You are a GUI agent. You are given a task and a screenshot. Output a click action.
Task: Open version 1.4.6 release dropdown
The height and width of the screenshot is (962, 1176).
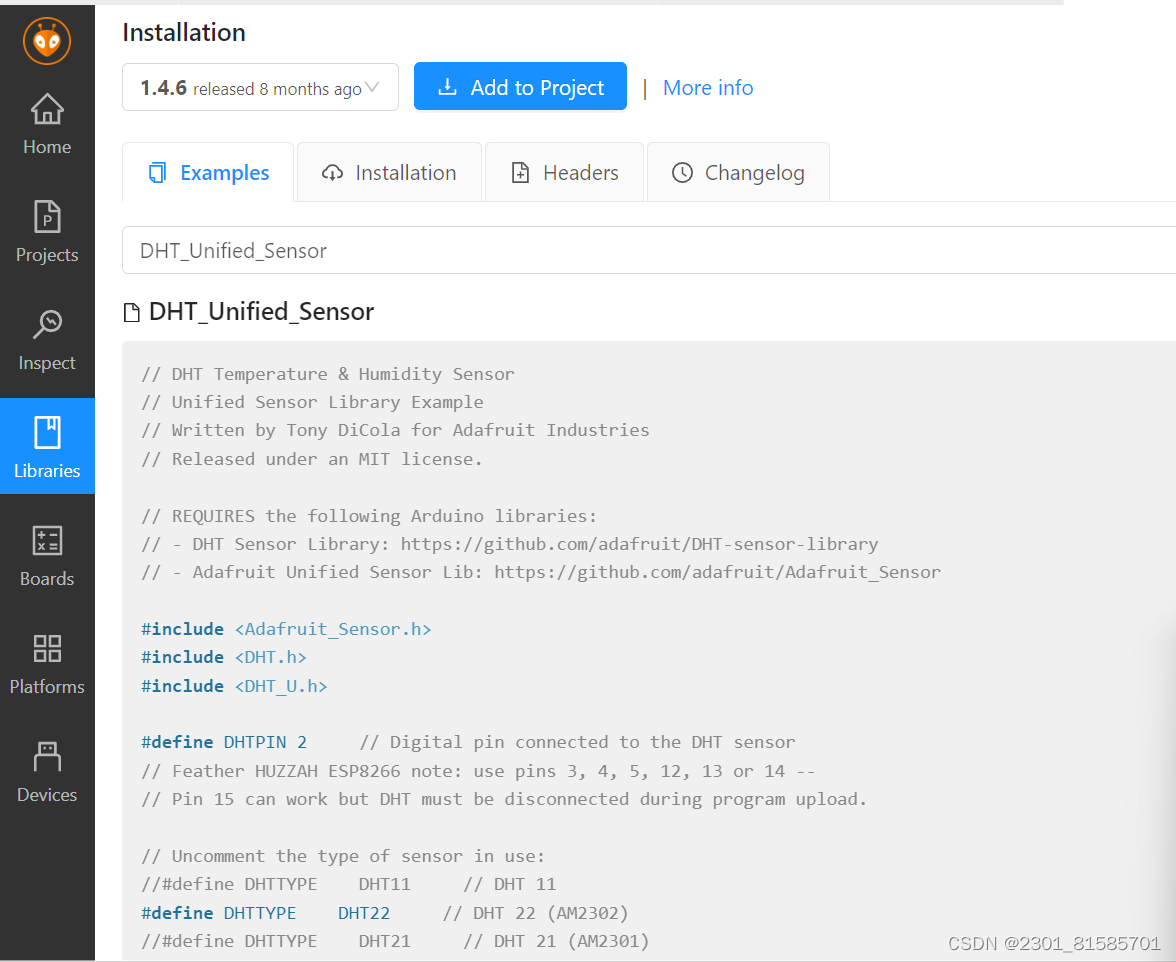[260, 87]
